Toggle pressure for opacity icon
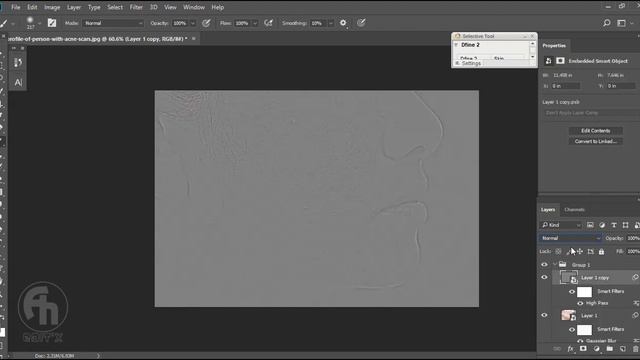This screenshot has width=640, height=360. coord(206,23)
